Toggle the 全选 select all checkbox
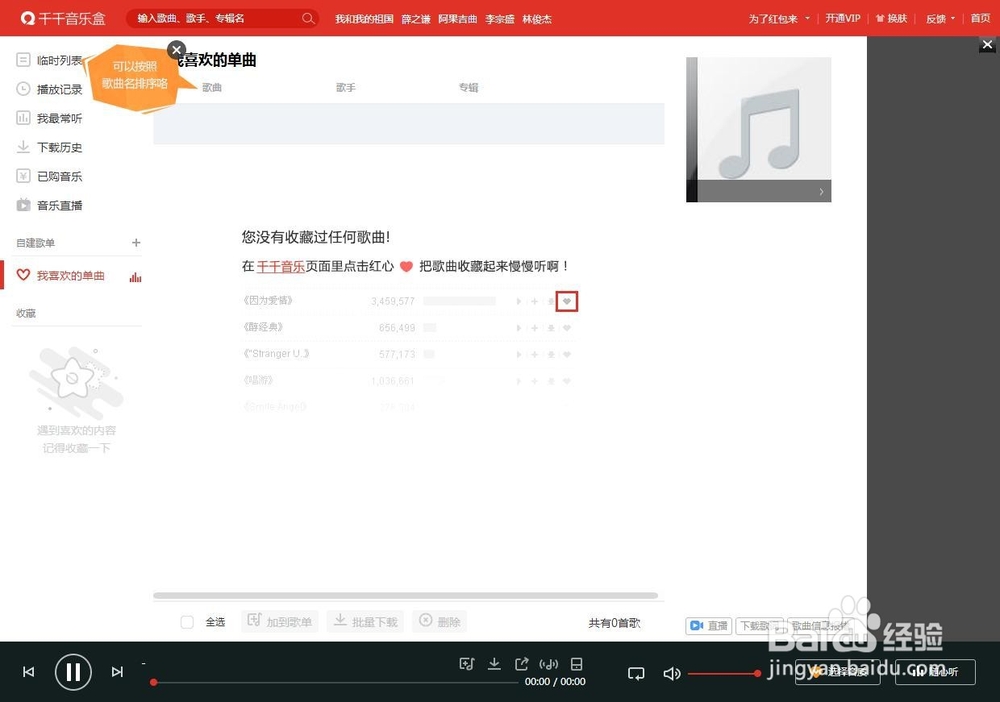This screenshot has width=1000, height=702. [x=187, y=621]
